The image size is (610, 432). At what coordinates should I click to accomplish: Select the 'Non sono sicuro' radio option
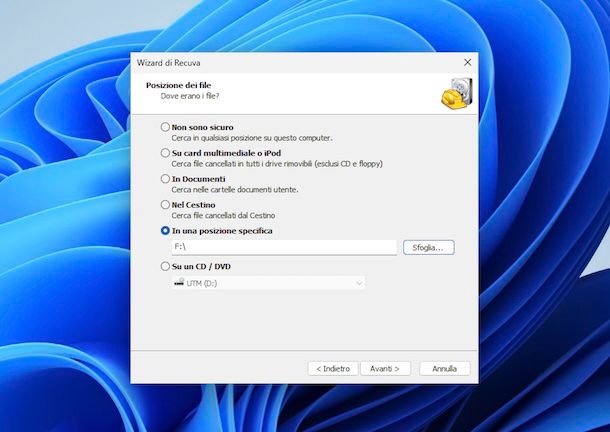point(165,127)
